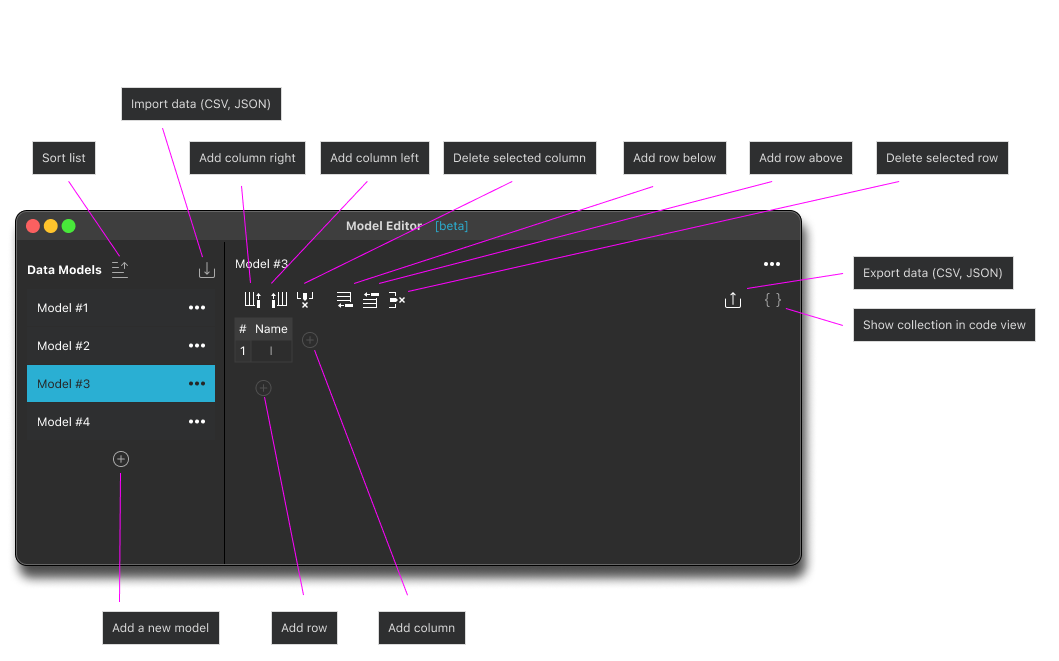Click the Export data share icon
Viewport: 1059px width, 661px height.
tap(733, 300)
